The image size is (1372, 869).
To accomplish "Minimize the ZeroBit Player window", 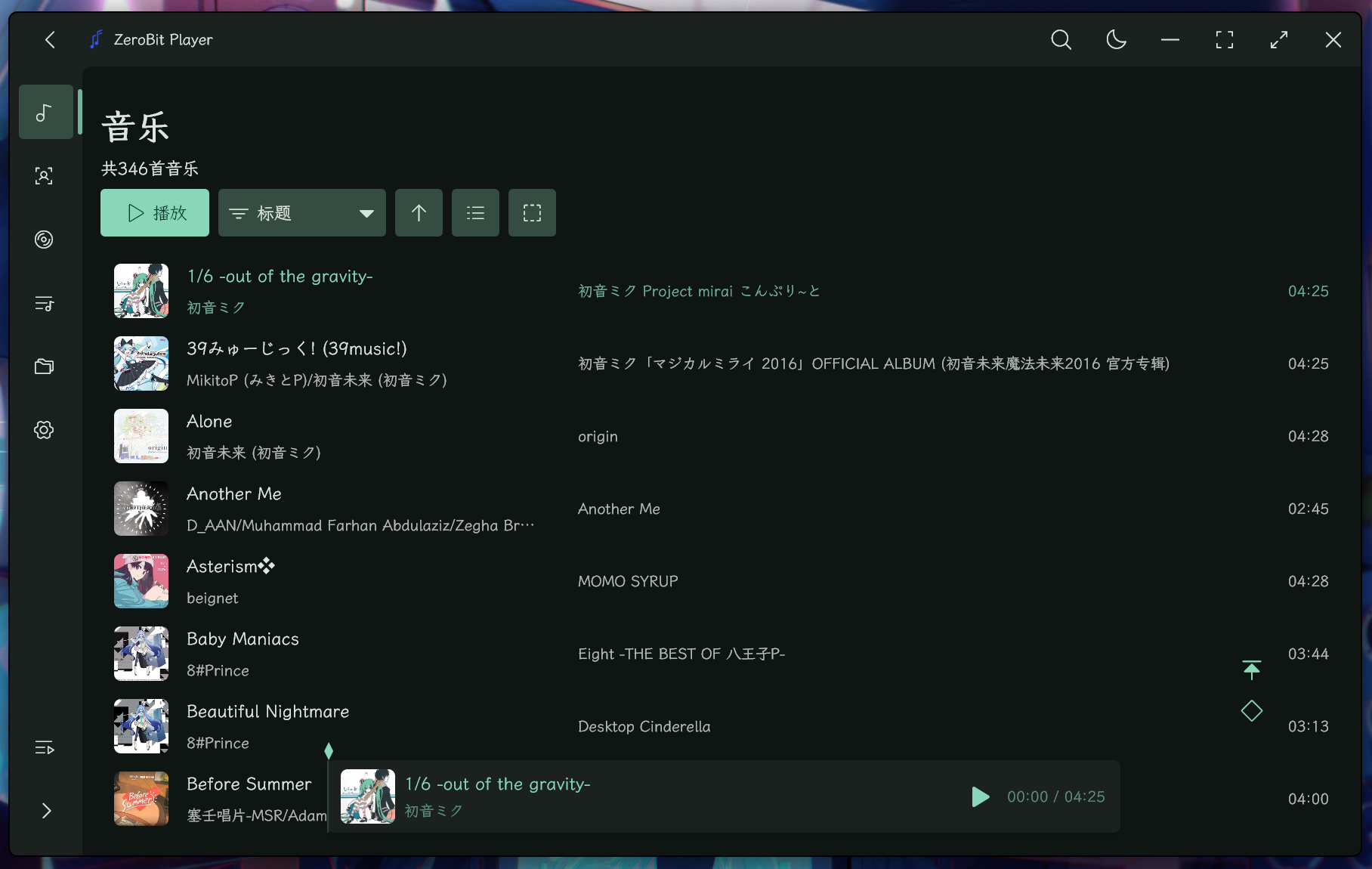I will pyautogui.click(x=1170, y=40).
